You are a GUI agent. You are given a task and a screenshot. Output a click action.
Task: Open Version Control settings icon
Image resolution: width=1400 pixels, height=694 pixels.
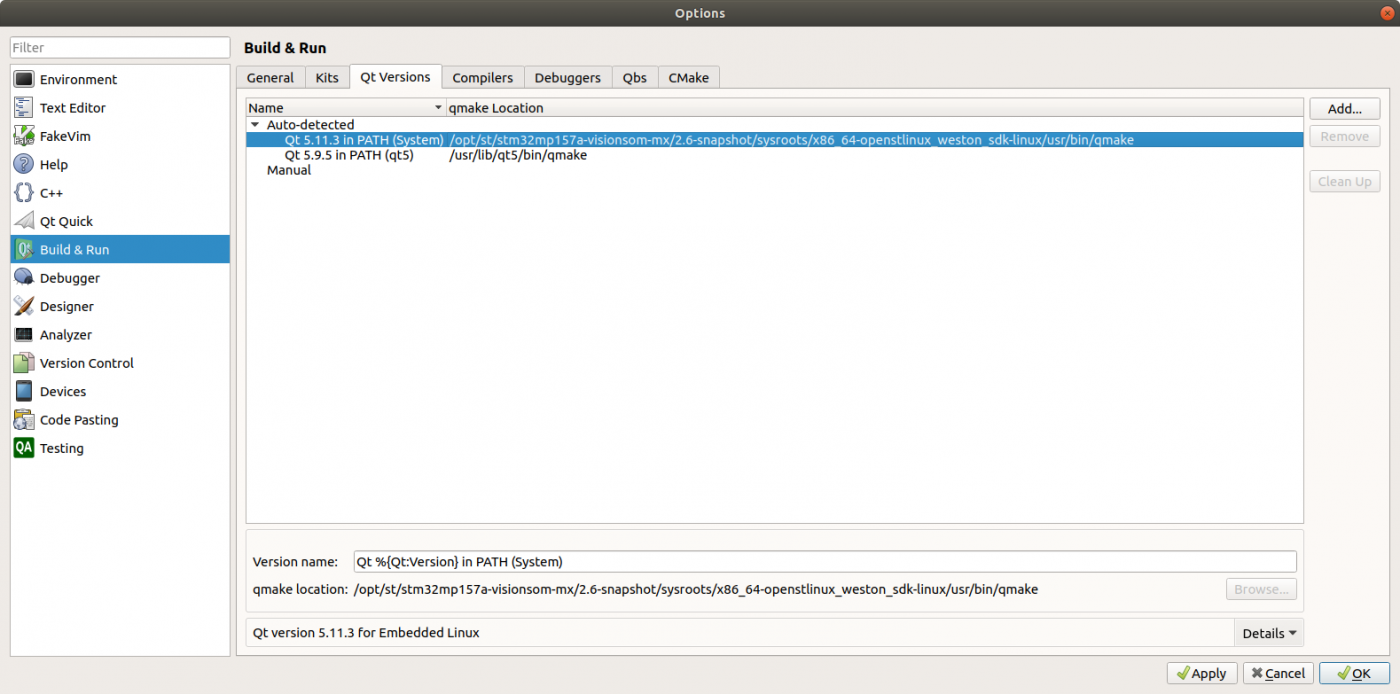pos(24,363)
